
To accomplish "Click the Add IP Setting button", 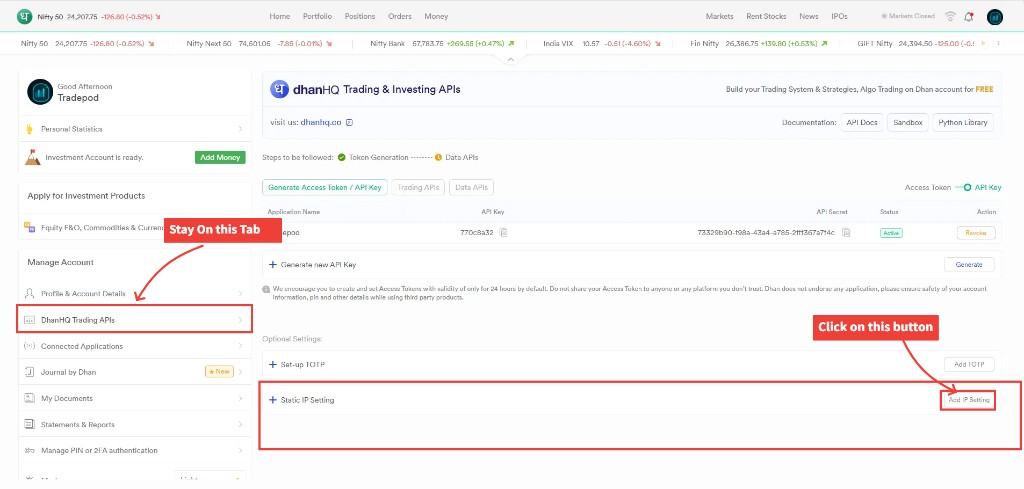I will coord(968,400).
